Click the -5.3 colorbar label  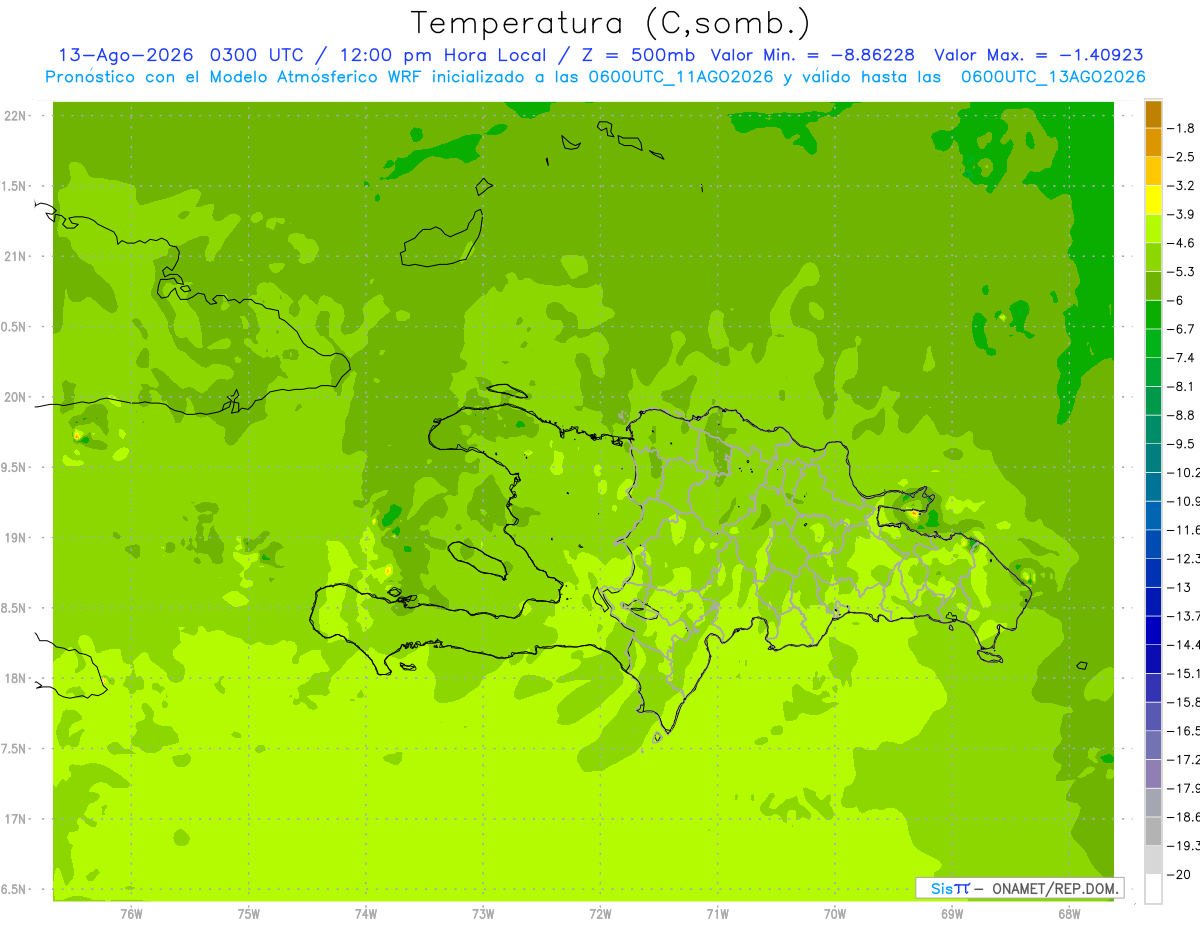pyautogui.click(x=1180, y=271)
